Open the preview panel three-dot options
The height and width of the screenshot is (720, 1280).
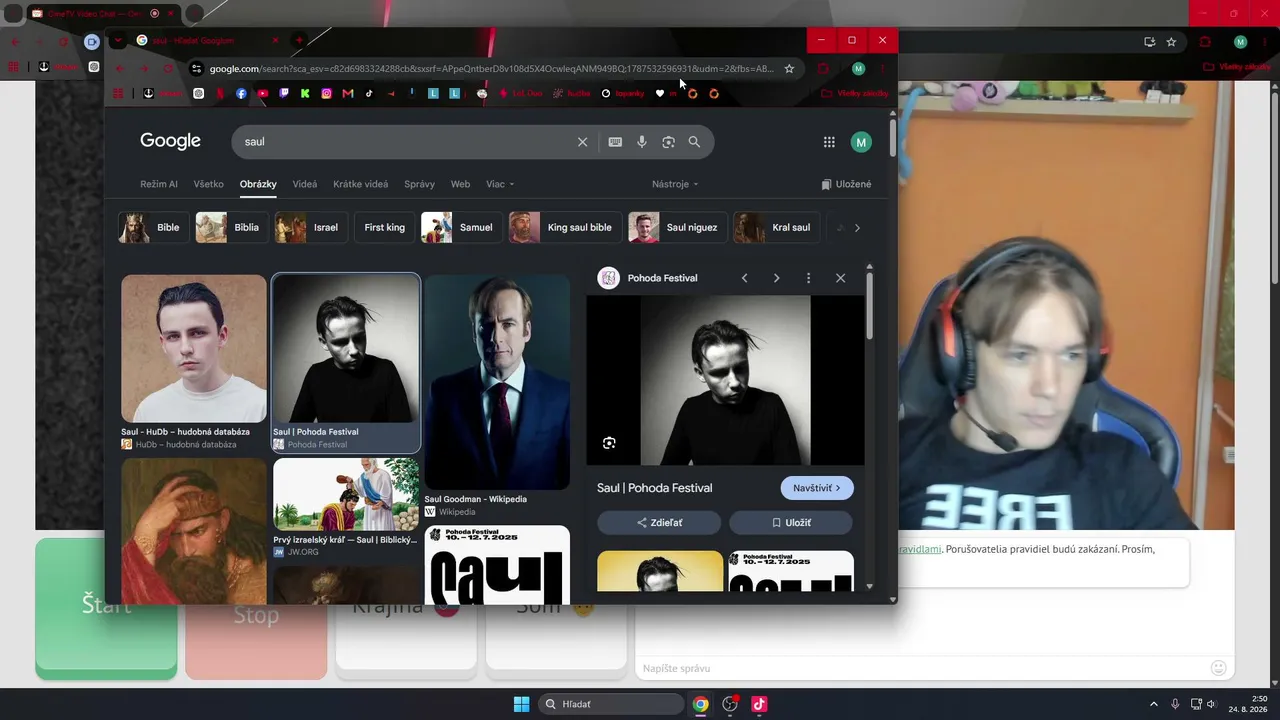point(808,278)
